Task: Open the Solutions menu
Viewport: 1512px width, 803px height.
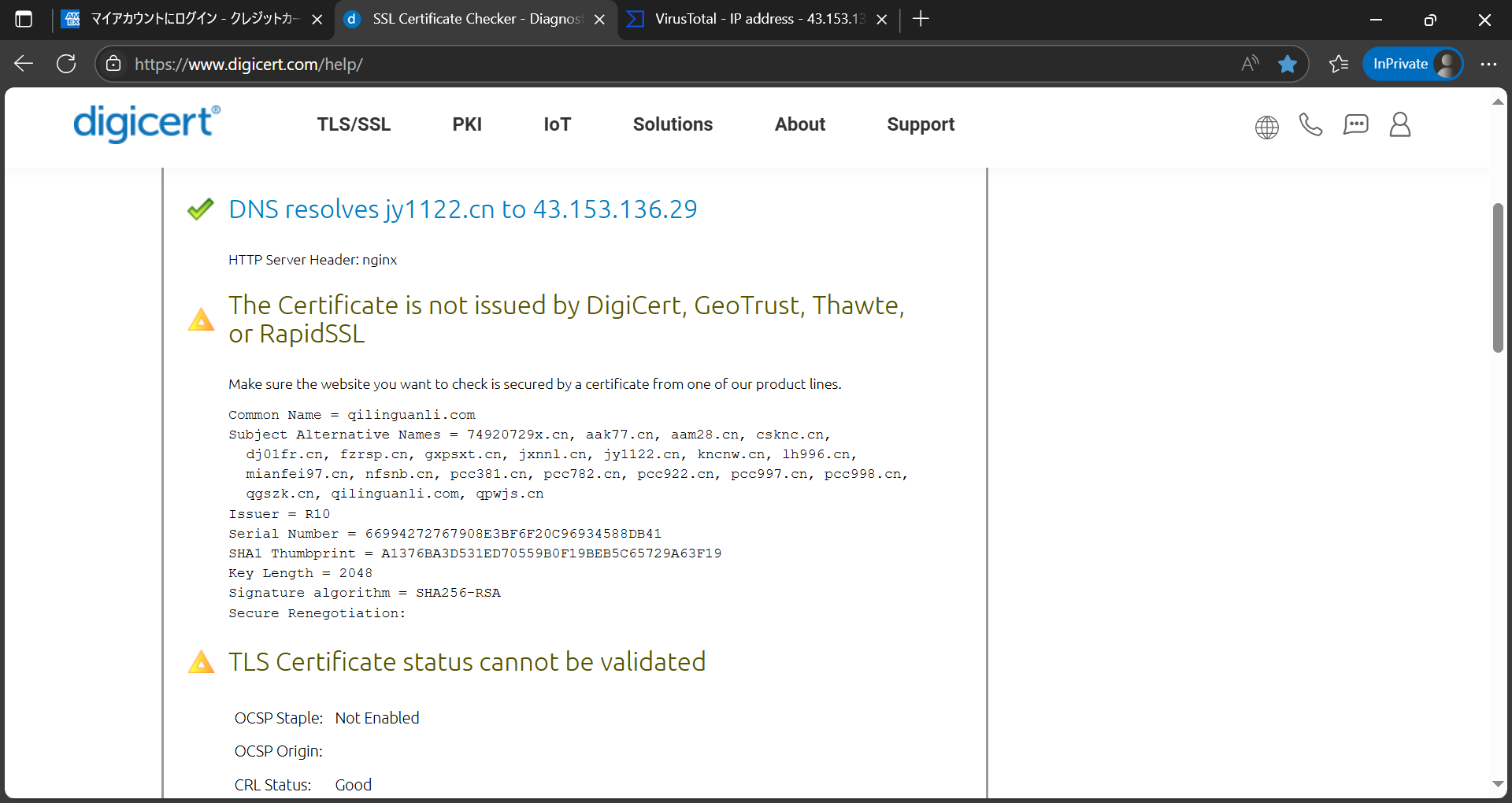Action: [673, 124]
